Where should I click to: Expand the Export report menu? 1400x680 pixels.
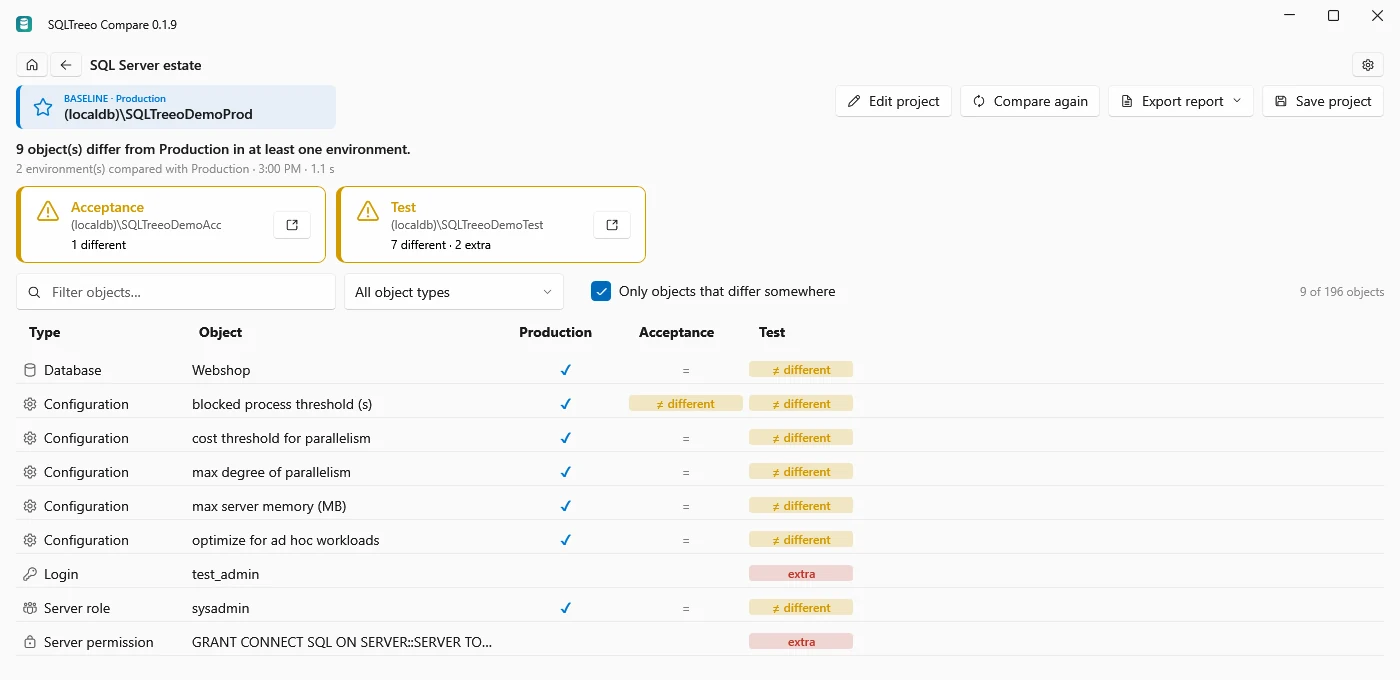pos(1180,101)
